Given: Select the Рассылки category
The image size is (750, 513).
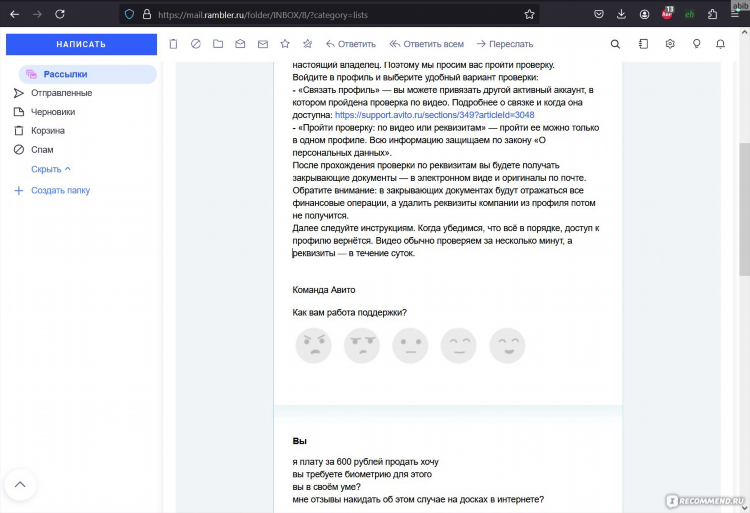Looking at the screenshot, I should pyautogui.click(x=88, y=74).
